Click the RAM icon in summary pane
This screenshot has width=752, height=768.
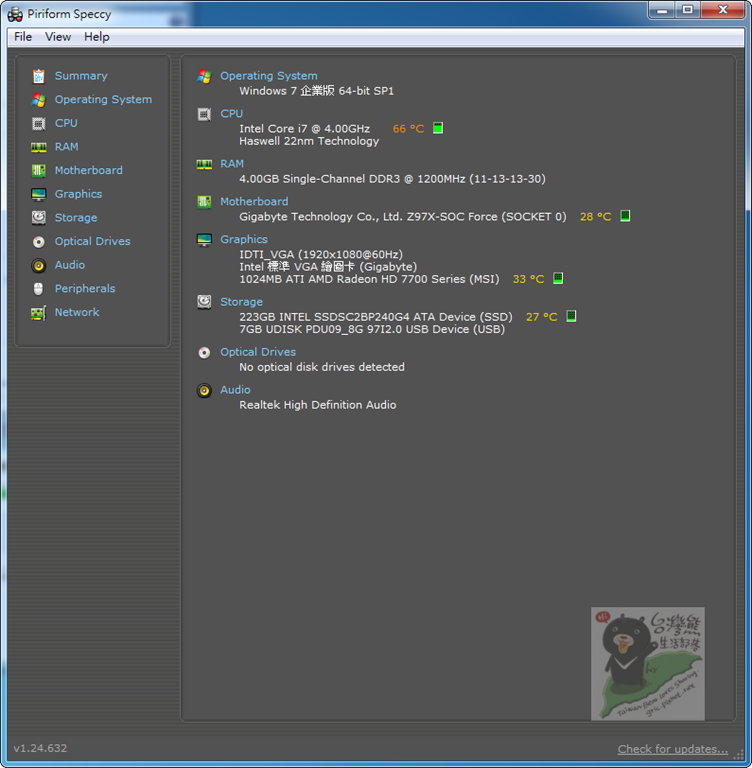tap(204, 164)
